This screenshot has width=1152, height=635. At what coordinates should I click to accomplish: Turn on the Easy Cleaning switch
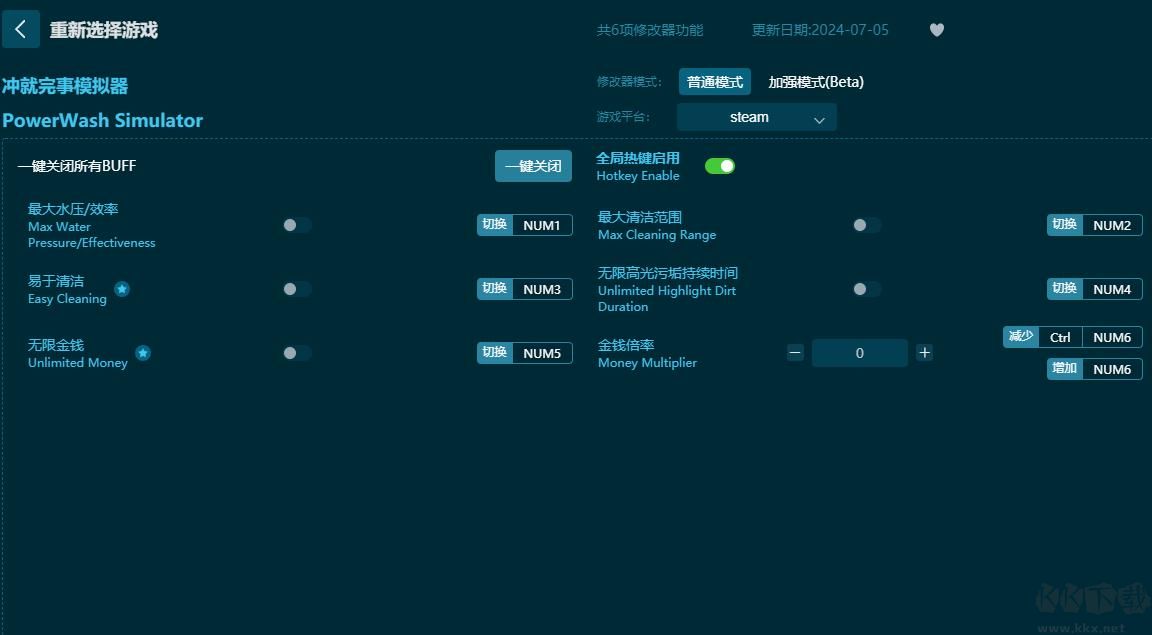[296, 289]
